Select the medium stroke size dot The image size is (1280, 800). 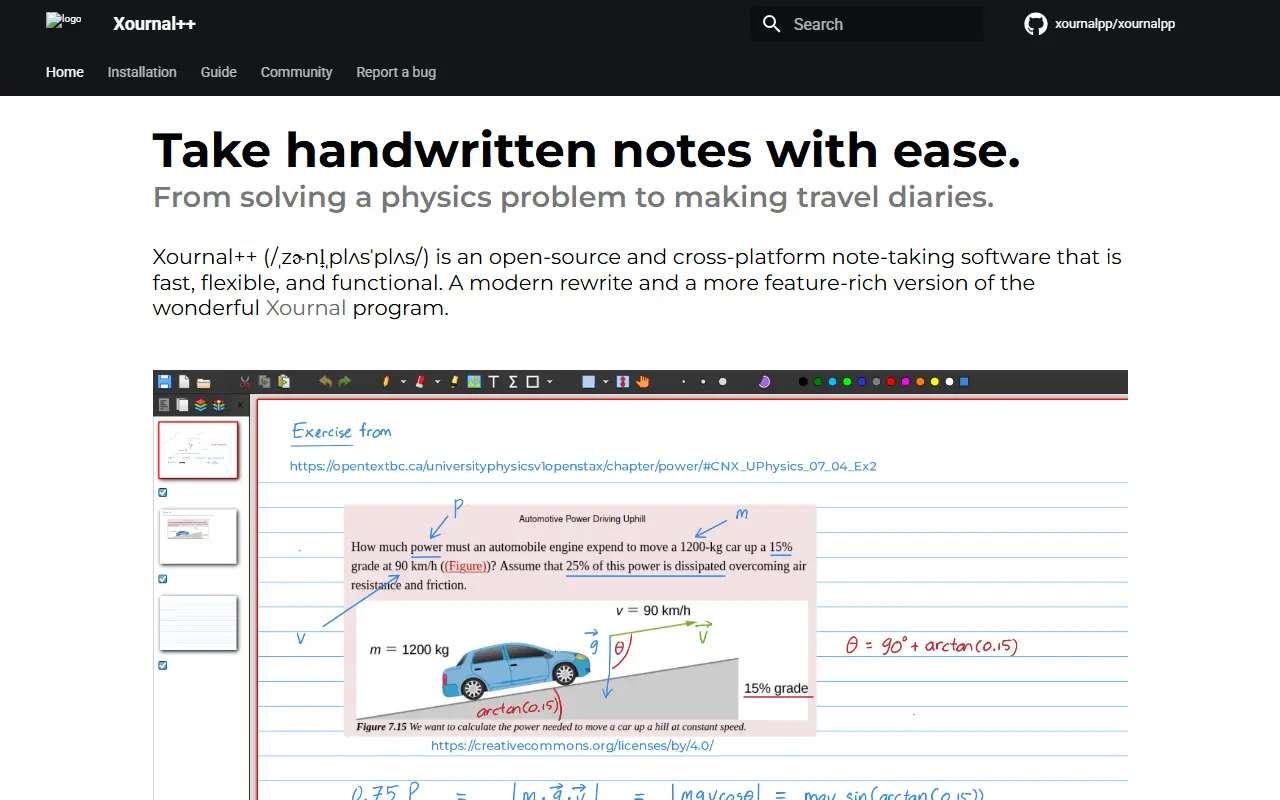coord(703,382)
